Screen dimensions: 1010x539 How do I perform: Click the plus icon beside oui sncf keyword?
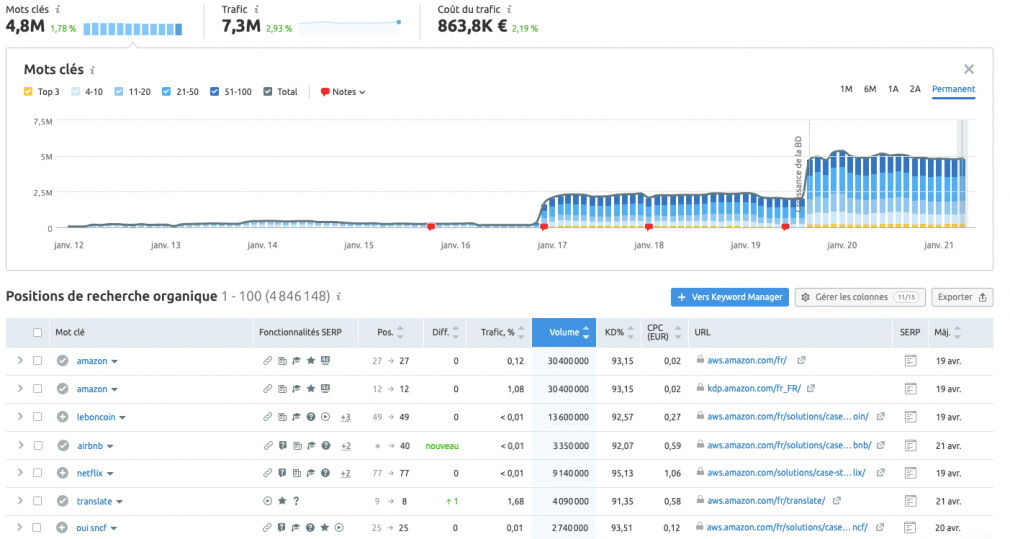coord(62,528)
